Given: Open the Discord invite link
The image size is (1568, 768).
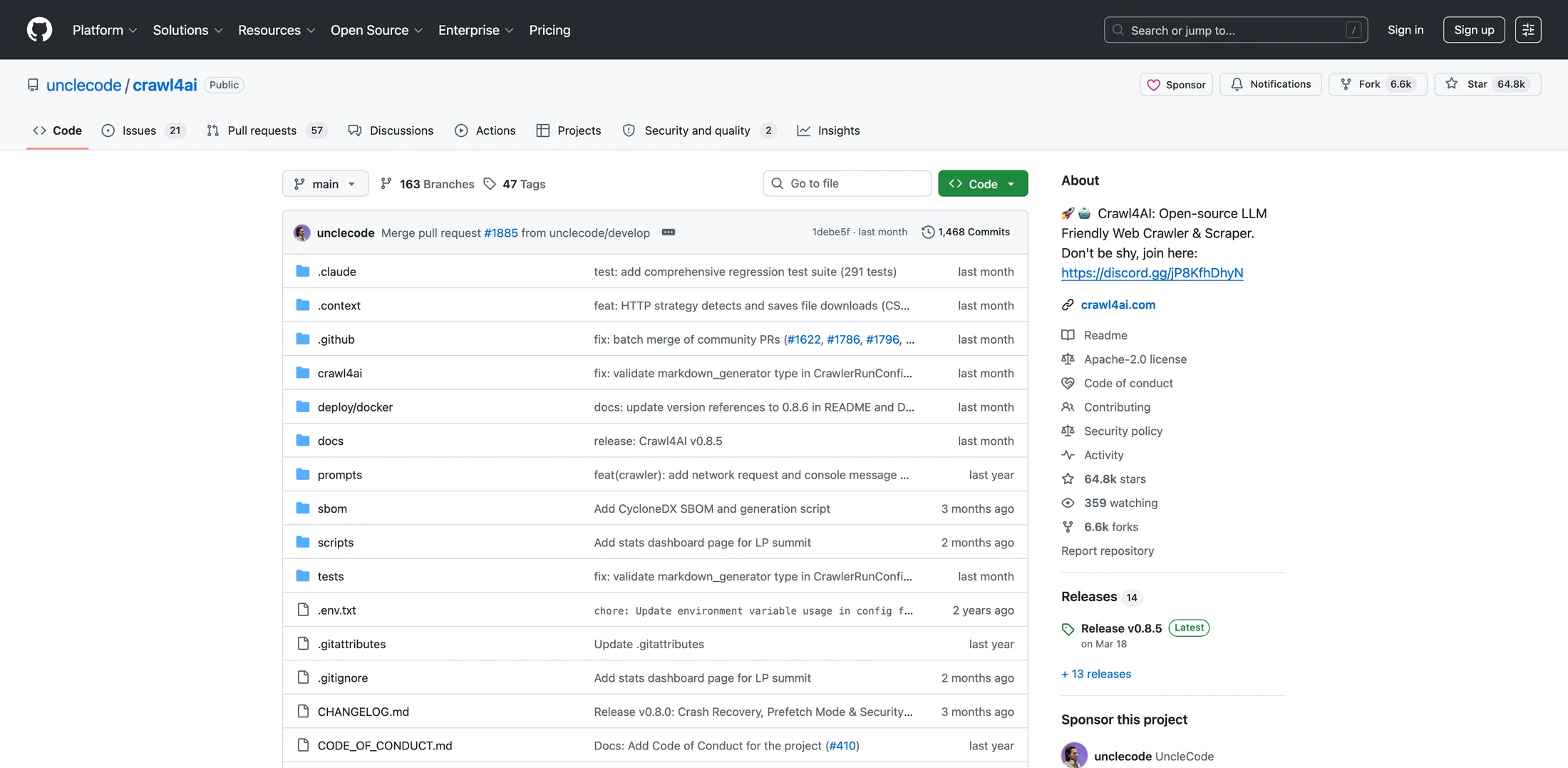Looking at the screenshot, I should (1152, 273).
